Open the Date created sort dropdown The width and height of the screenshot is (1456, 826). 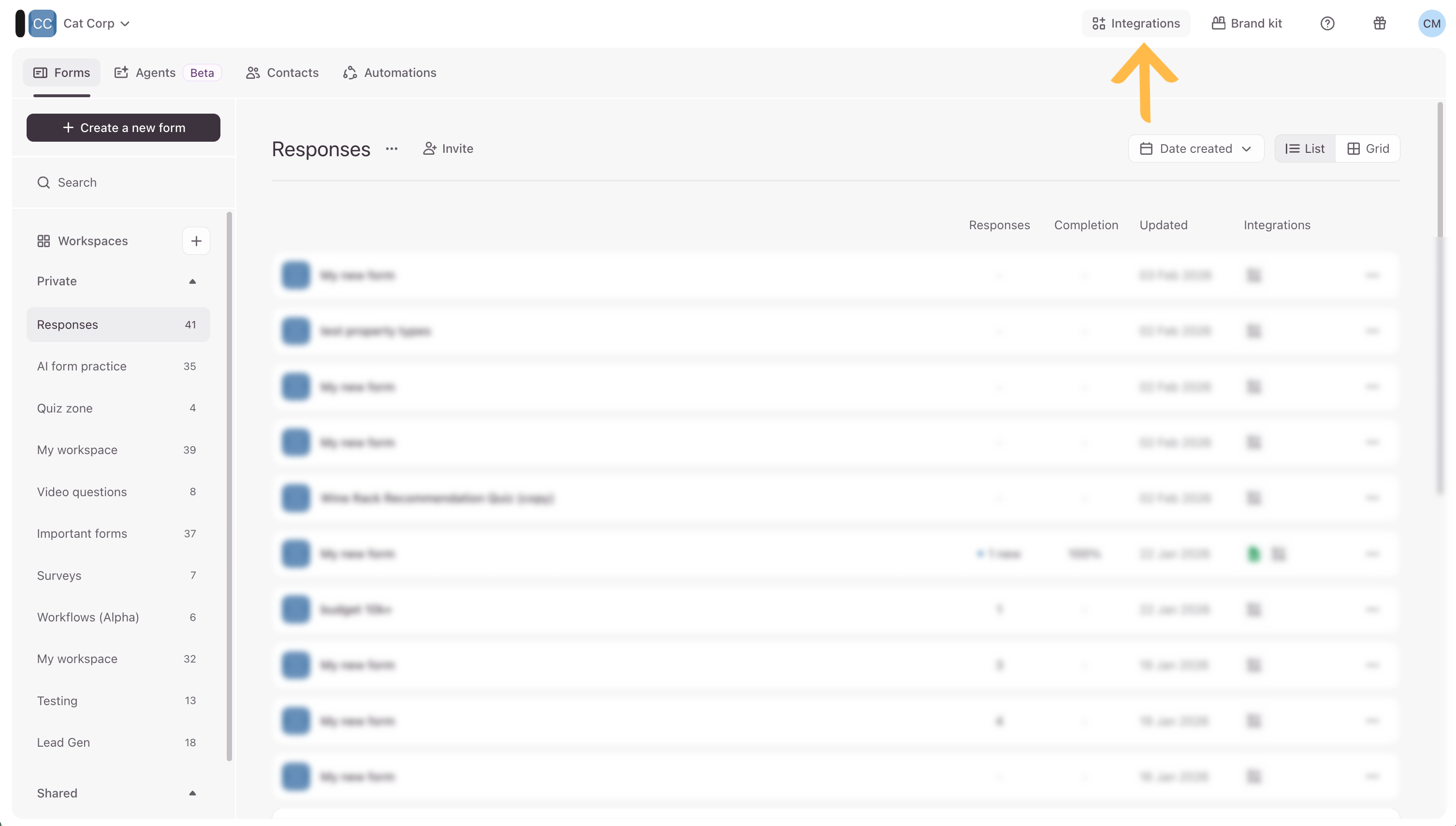tap(1196, 148)
